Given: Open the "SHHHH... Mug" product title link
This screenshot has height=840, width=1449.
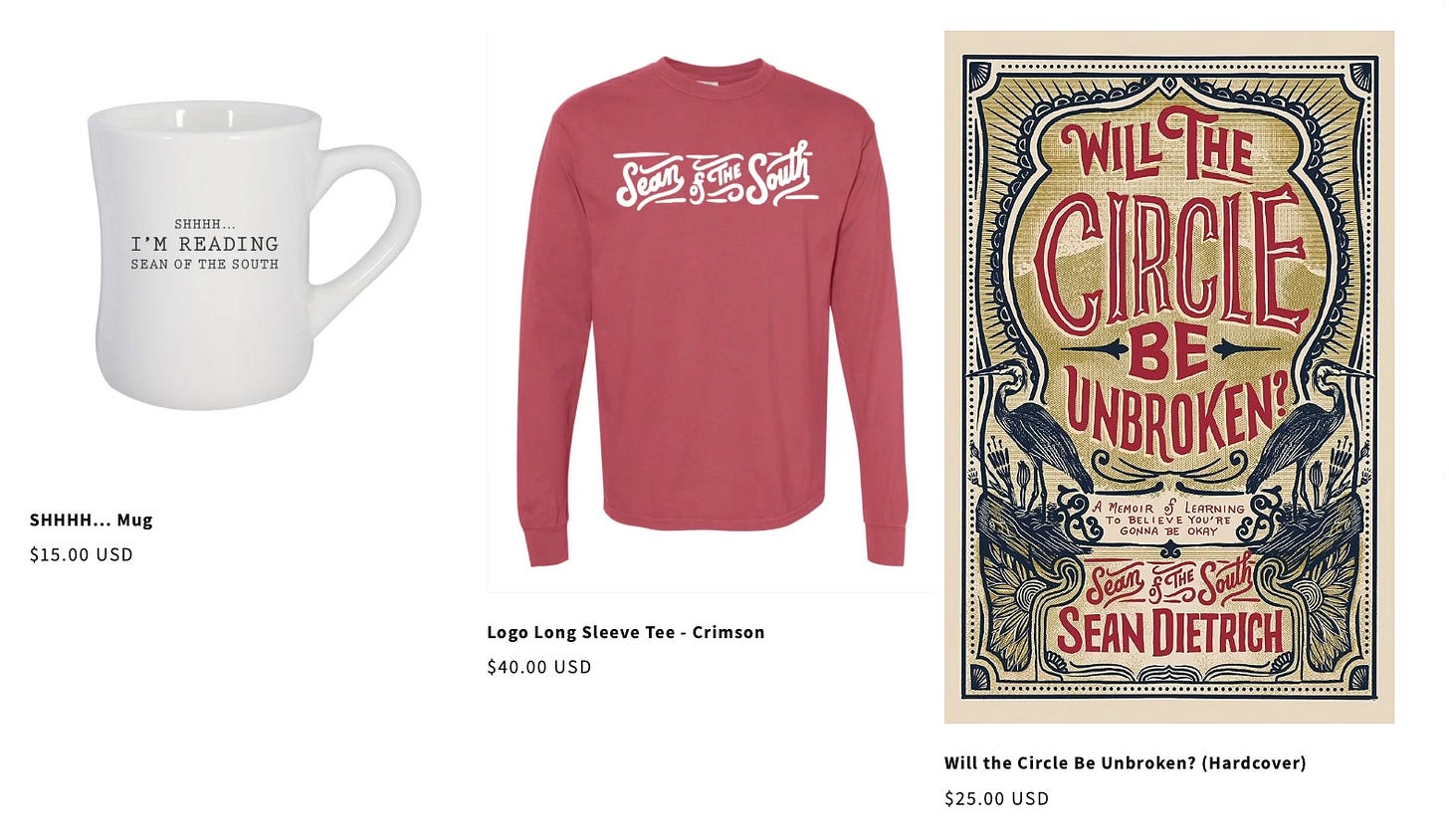Looking at the screenshot, I should click(92, 520).
